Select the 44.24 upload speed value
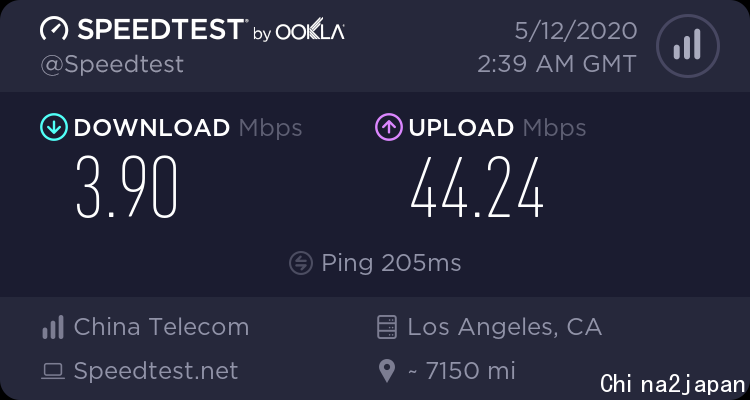The image size is (750, 400). point(477,187)
